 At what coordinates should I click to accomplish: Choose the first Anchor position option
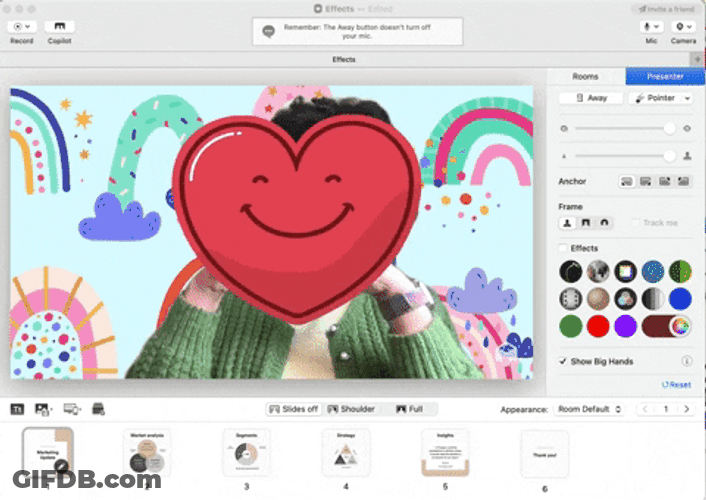coord(626,182)
